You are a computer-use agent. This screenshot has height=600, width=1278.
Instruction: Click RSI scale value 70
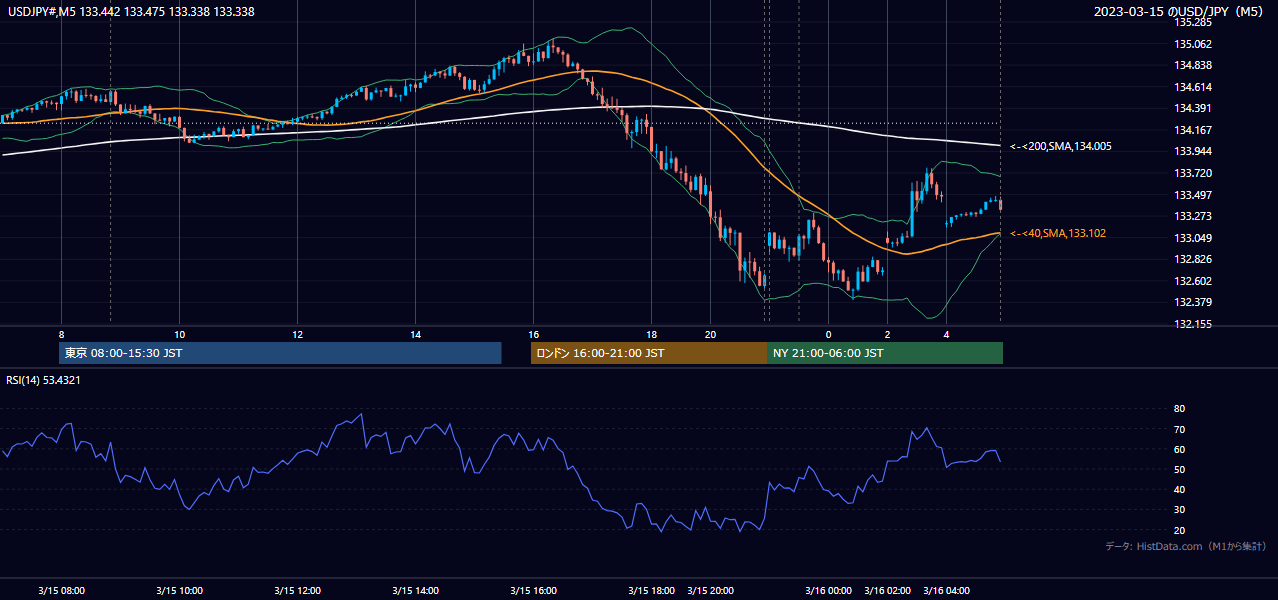tap(1179, 429)
